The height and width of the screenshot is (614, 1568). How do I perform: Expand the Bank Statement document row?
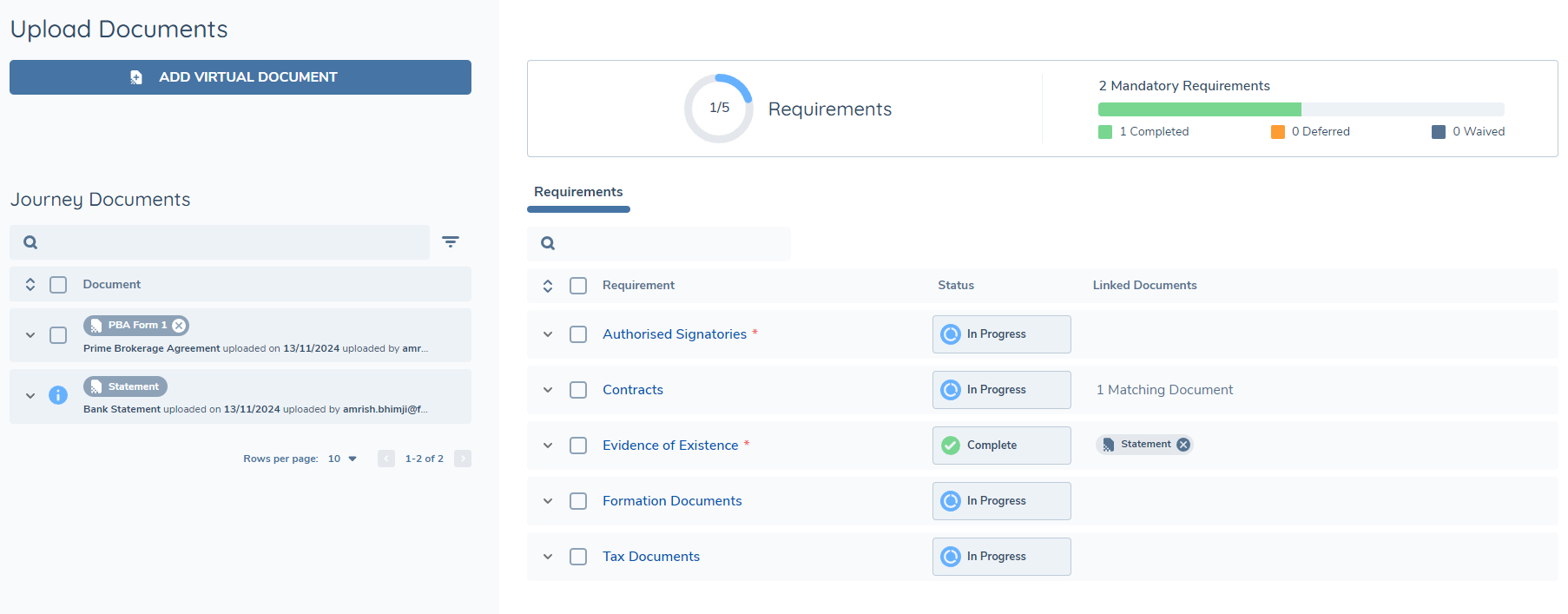pos(30,396)
